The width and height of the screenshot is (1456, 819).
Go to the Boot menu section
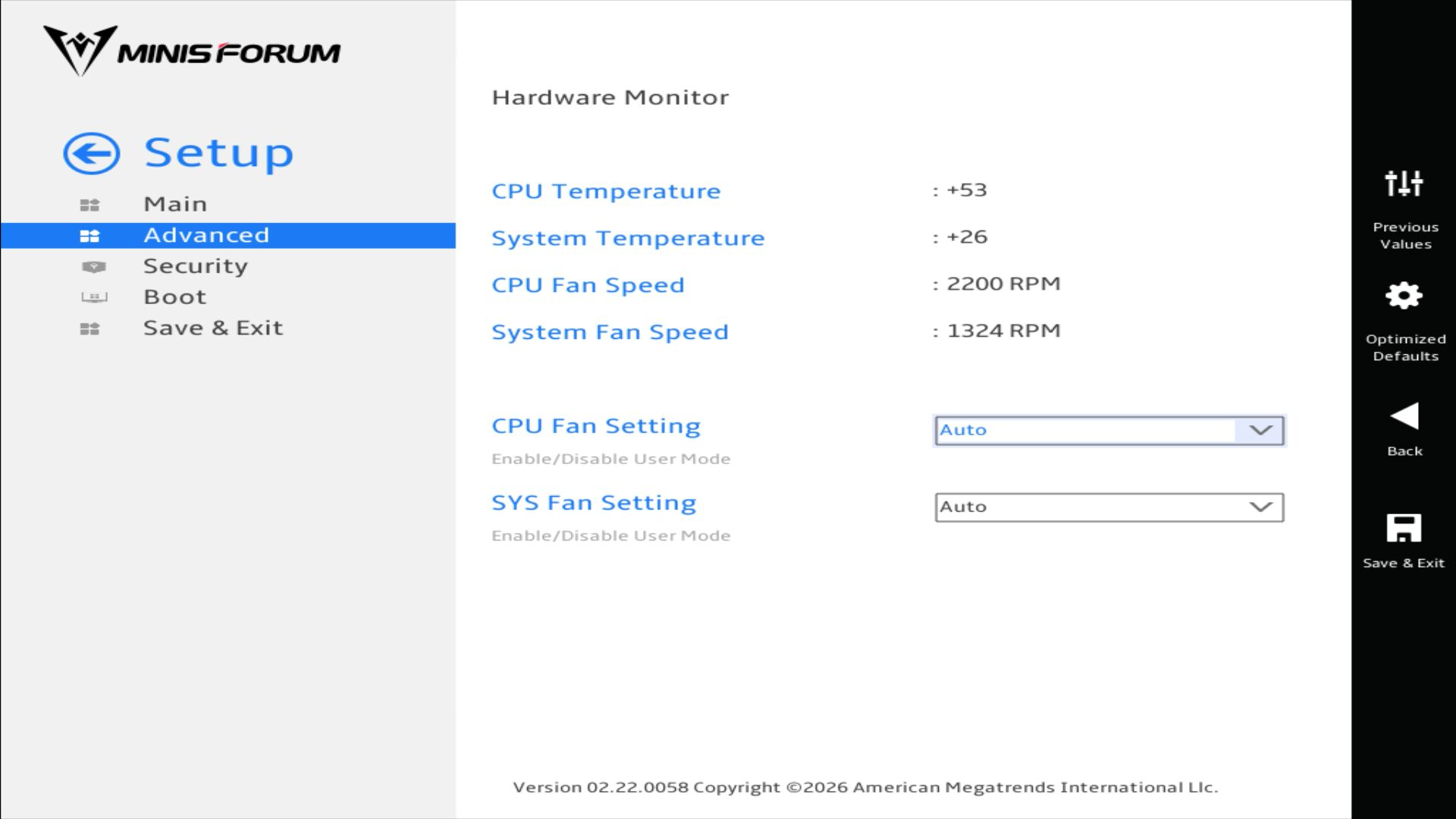pos(175,297)
